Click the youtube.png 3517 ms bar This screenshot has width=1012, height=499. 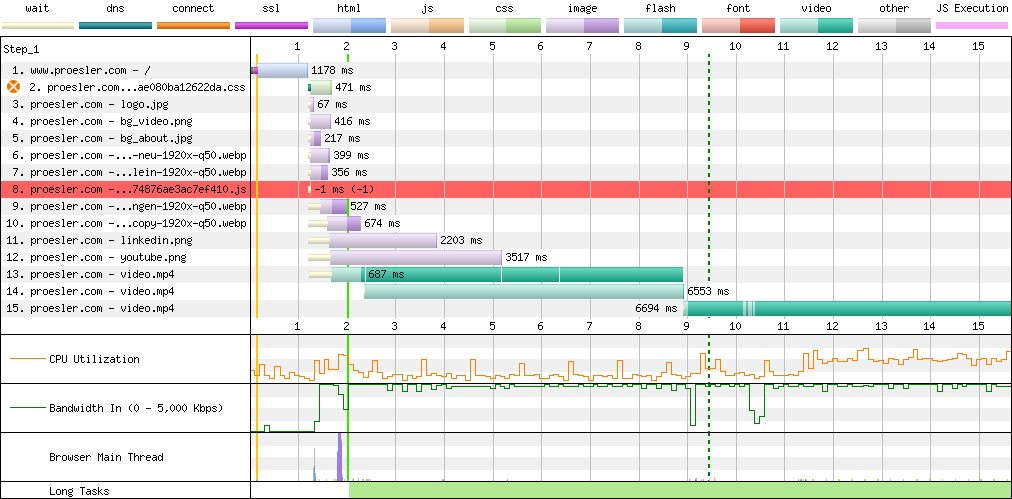point(416,258)
